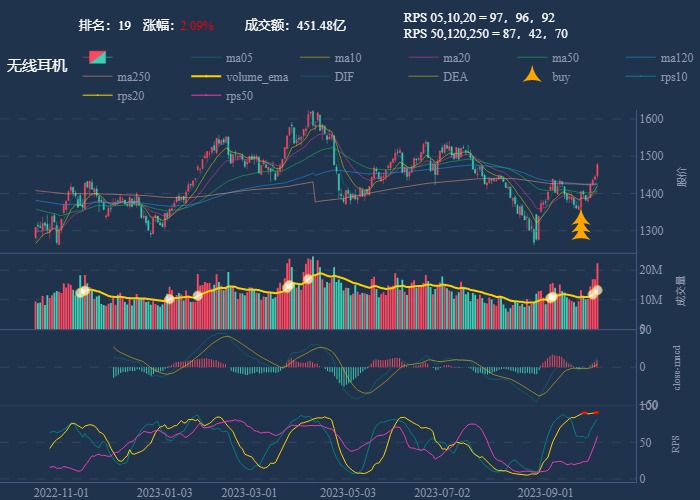This screenshot has height=500, width=700.
Task: Toggle ma120 trace in the legend
Action: tap(677, 57)
